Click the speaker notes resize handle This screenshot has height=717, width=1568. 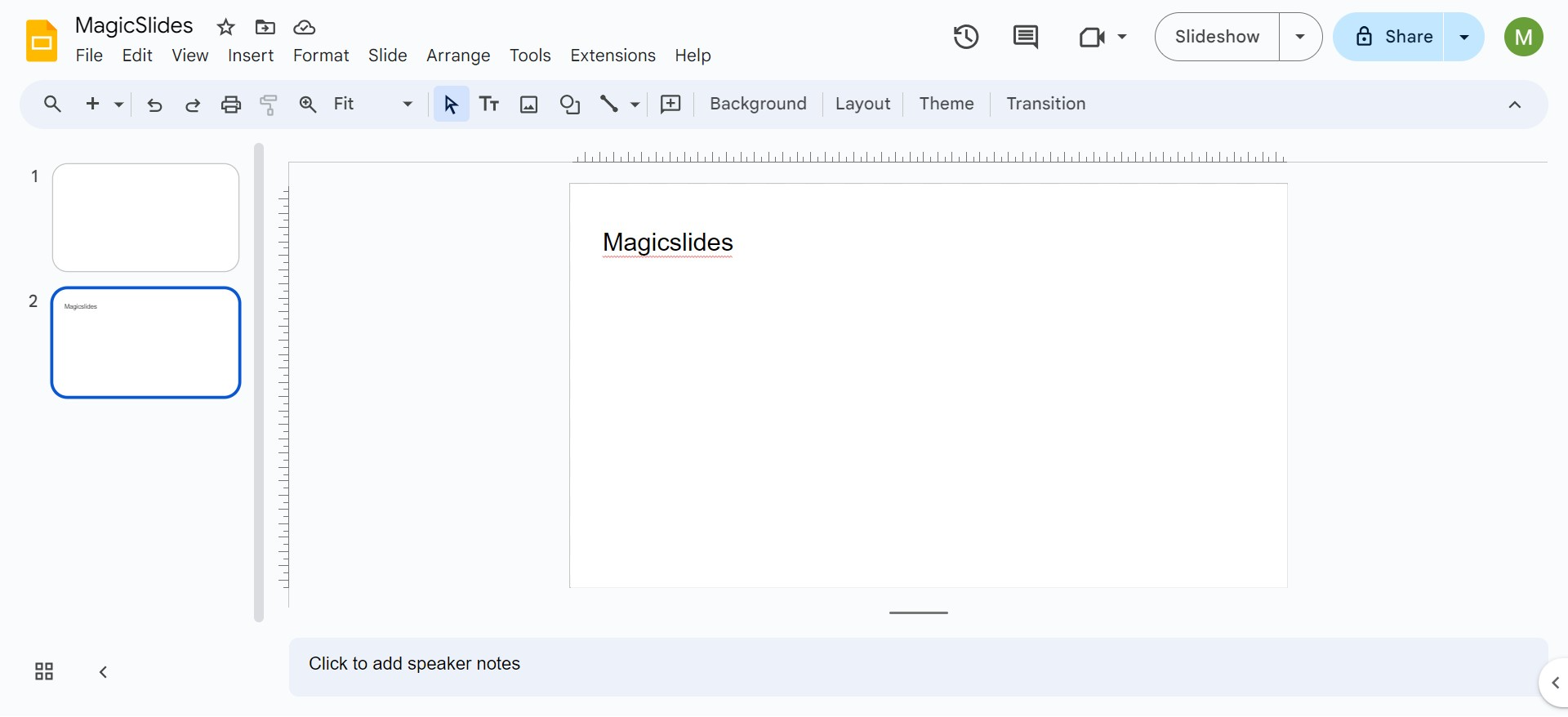click(919, 612)
